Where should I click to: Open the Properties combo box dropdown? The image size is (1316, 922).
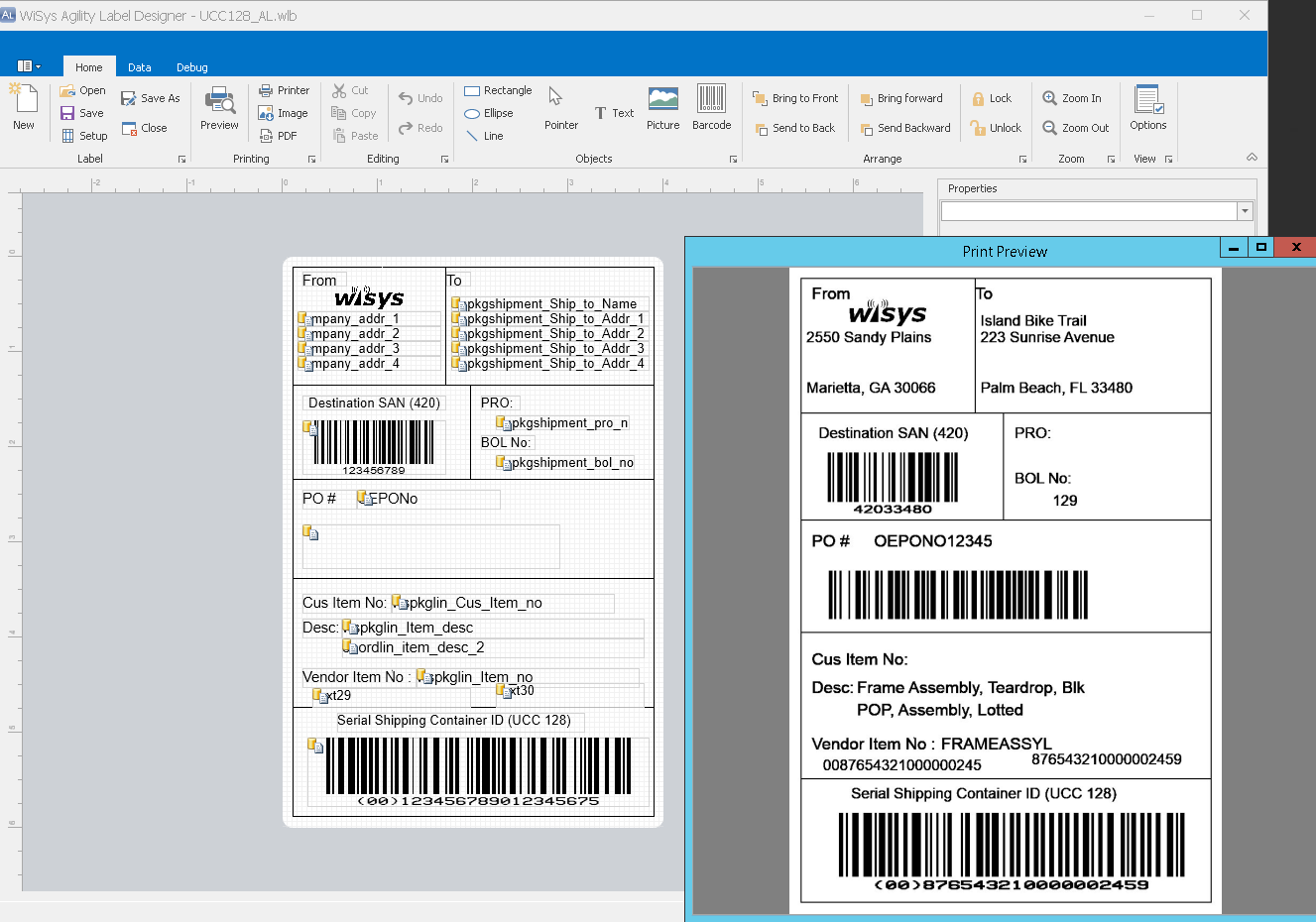coord(1245,211)
